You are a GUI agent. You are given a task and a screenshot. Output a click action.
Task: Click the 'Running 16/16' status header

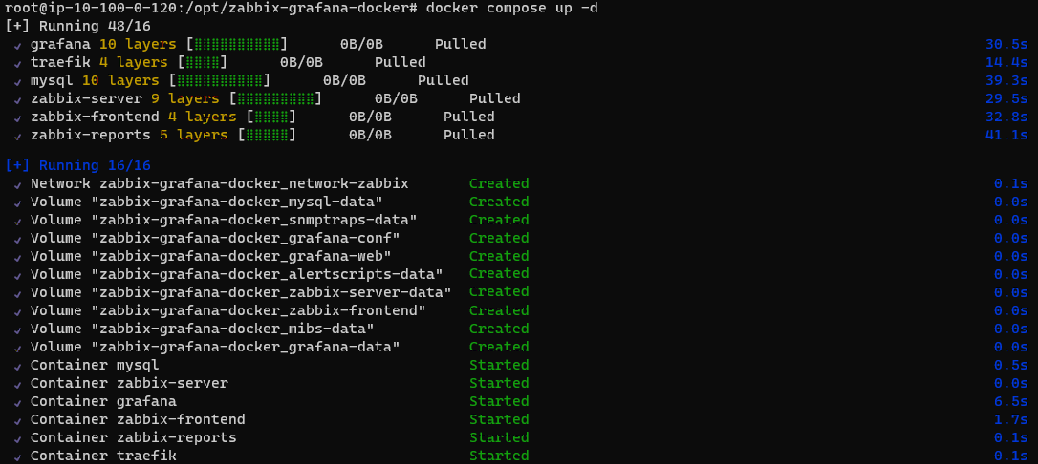tap(79, 165)
